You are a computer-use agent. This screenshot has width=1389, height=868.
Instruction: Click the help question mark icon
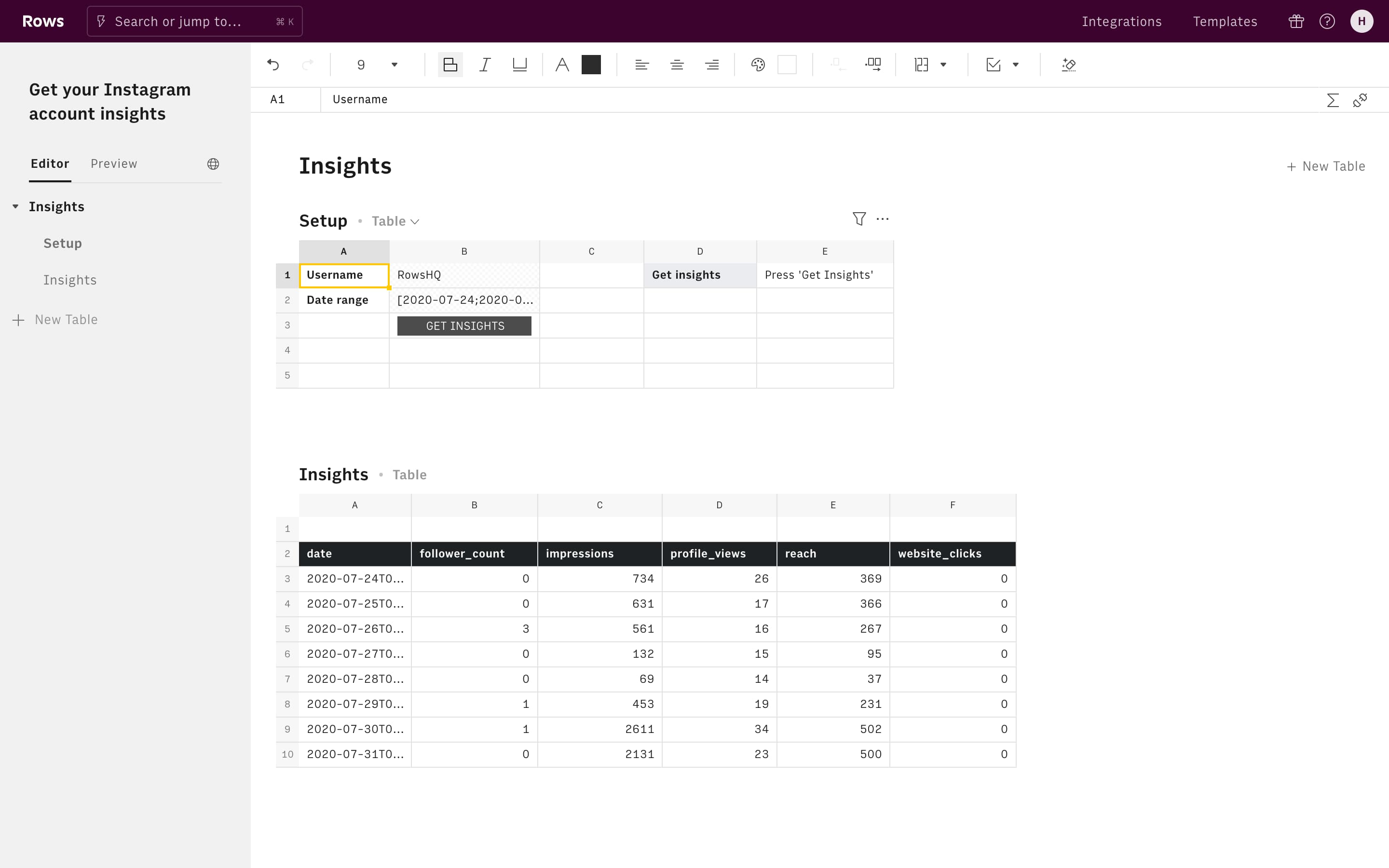1327,21
